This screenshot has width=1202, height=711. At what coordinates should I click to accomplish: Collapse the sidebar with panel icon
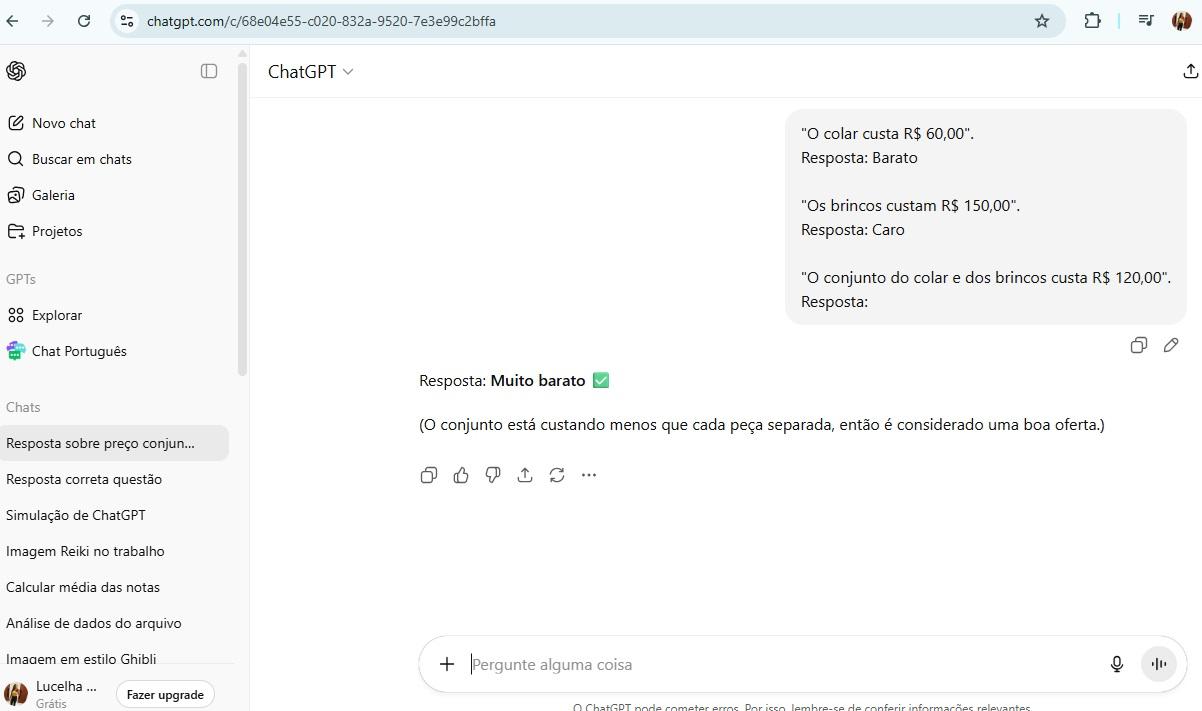209,71
